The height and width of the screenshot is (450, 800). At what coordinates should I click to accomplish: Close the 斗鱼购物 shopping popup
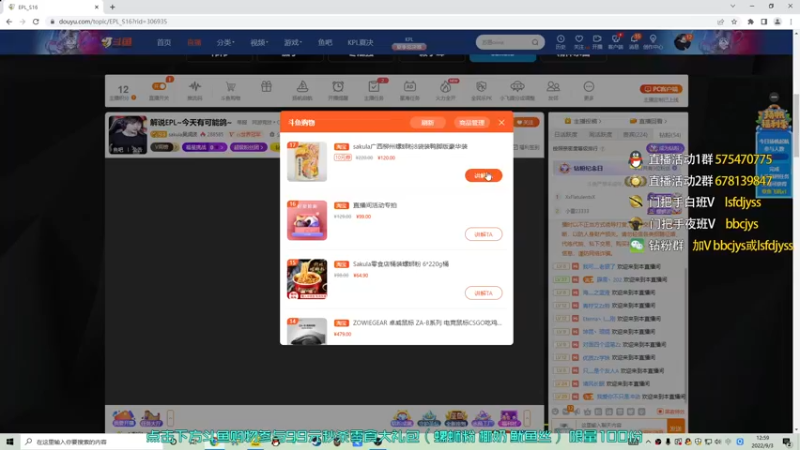[x=502, y=122]
